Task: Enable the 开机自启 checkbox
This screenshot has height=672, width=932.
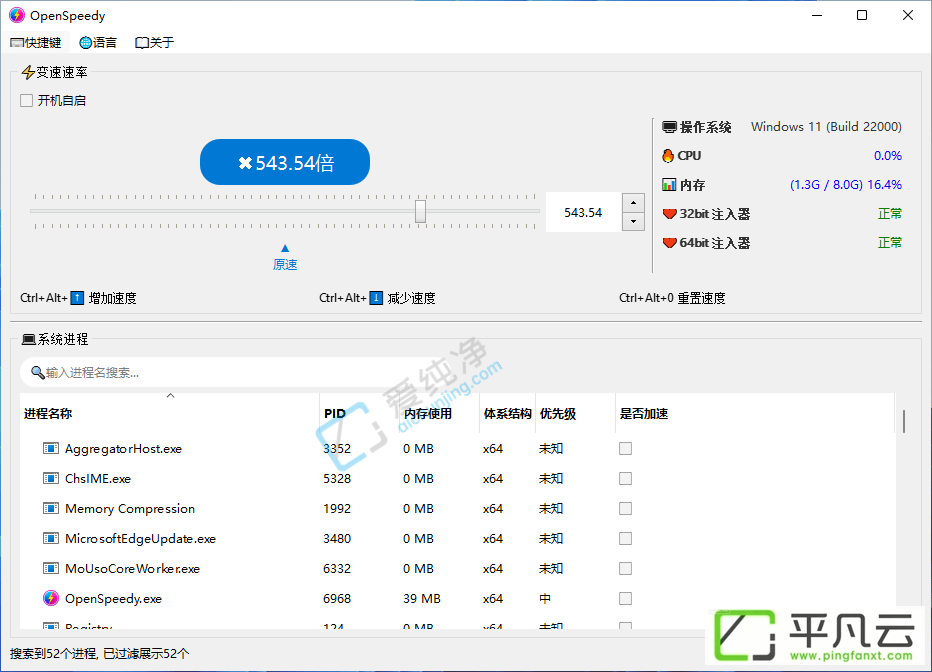Action: coord(26,100)
